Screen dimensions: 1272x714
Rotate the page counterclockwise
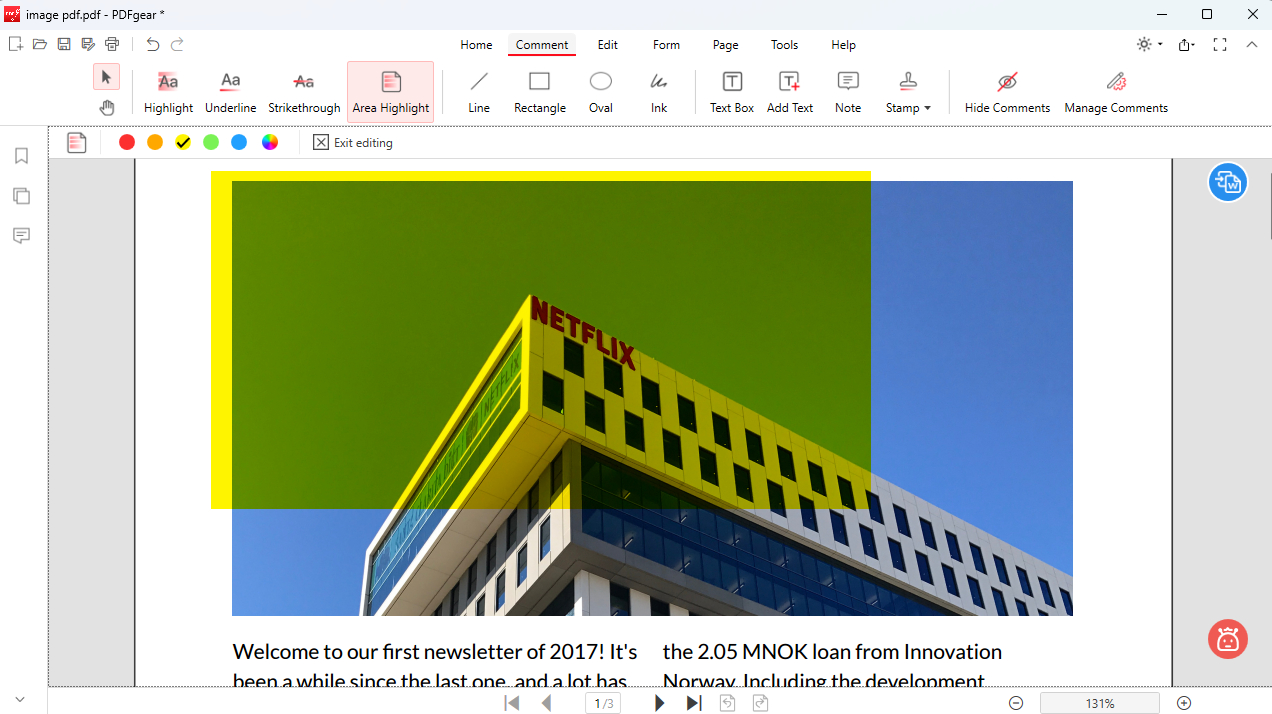728,703
